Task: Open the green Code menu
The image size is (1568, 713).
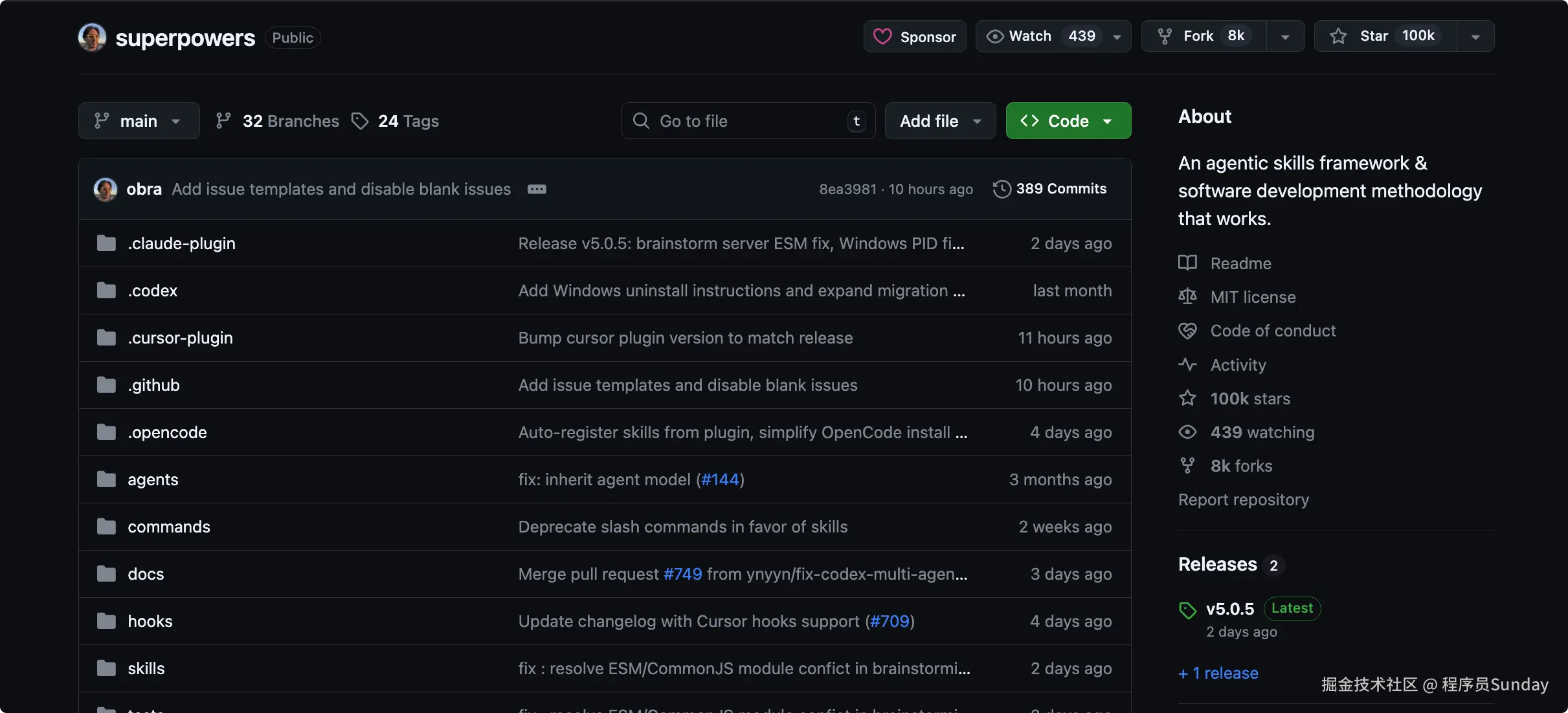Action: coord(1068,121)
